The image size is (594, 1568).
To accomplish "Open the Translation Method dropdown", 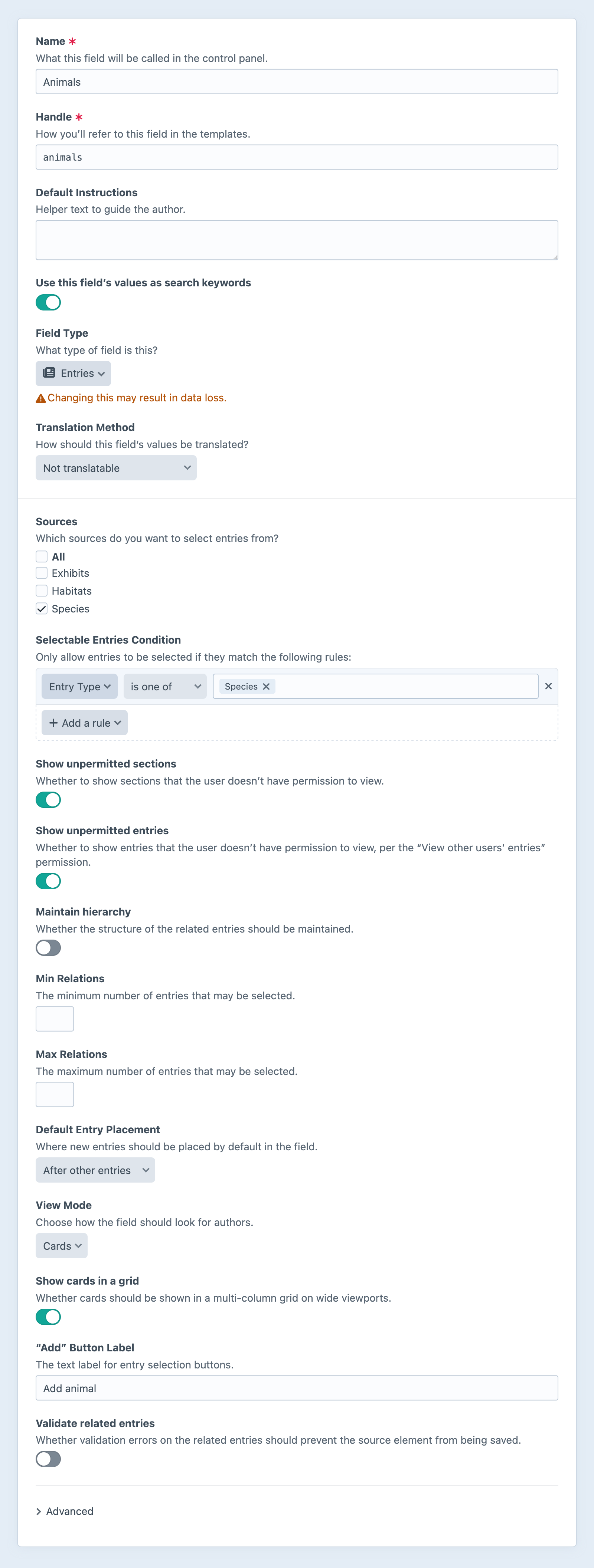I will 116,468.
